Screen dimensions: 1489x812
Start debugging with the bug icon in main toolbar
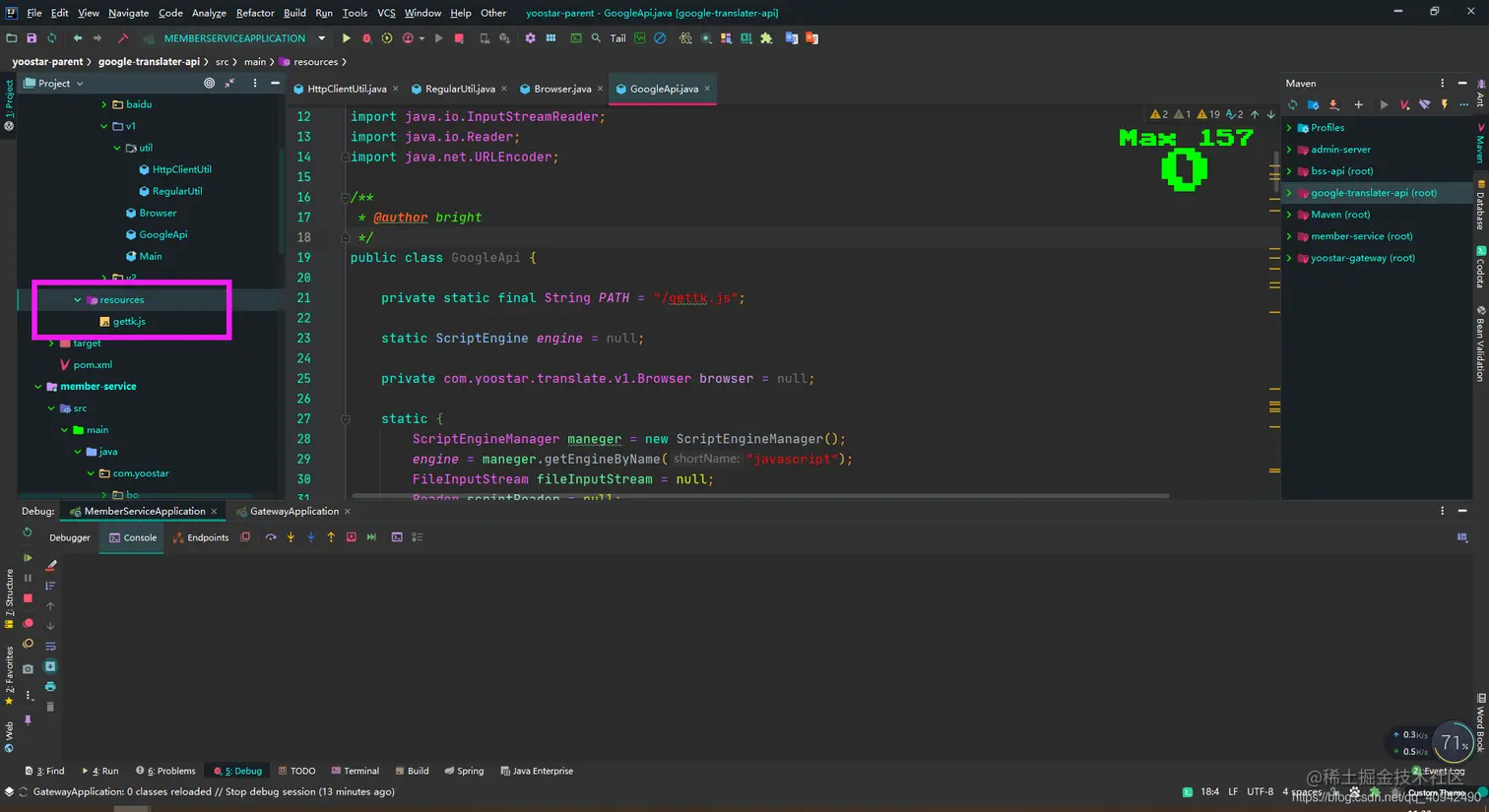(366, 38)
